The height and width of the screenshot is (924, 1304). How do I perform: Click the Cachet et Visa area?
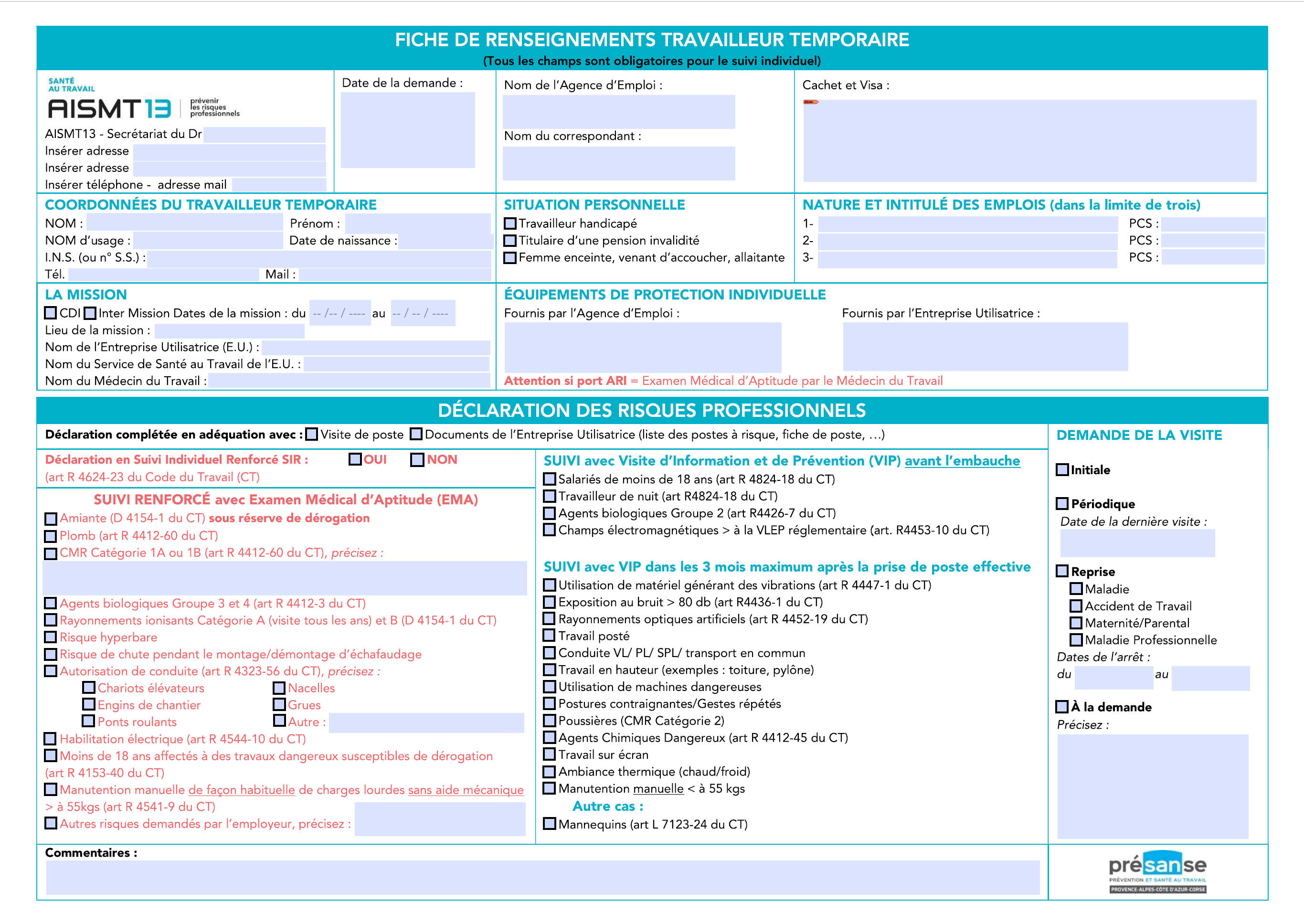point(1029,141)
